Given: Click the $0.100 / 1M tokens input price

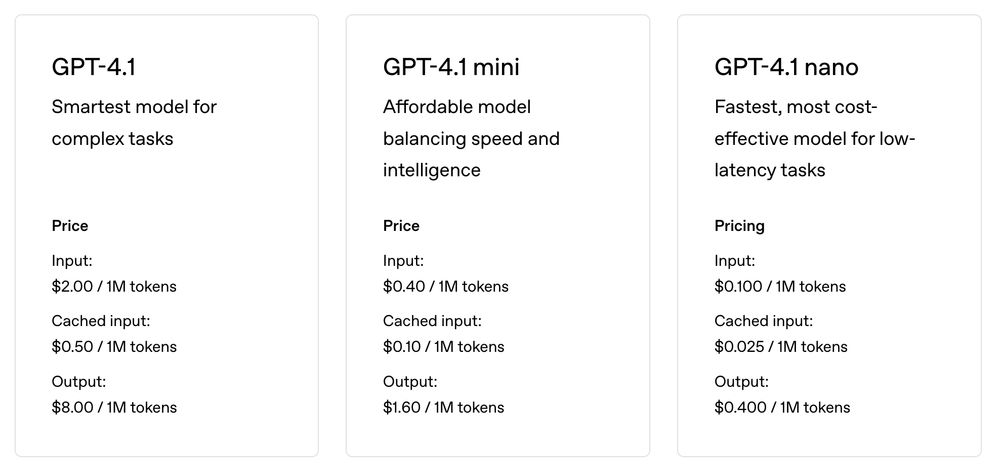Looking at the screenshot, I should [x=780, y=286].
